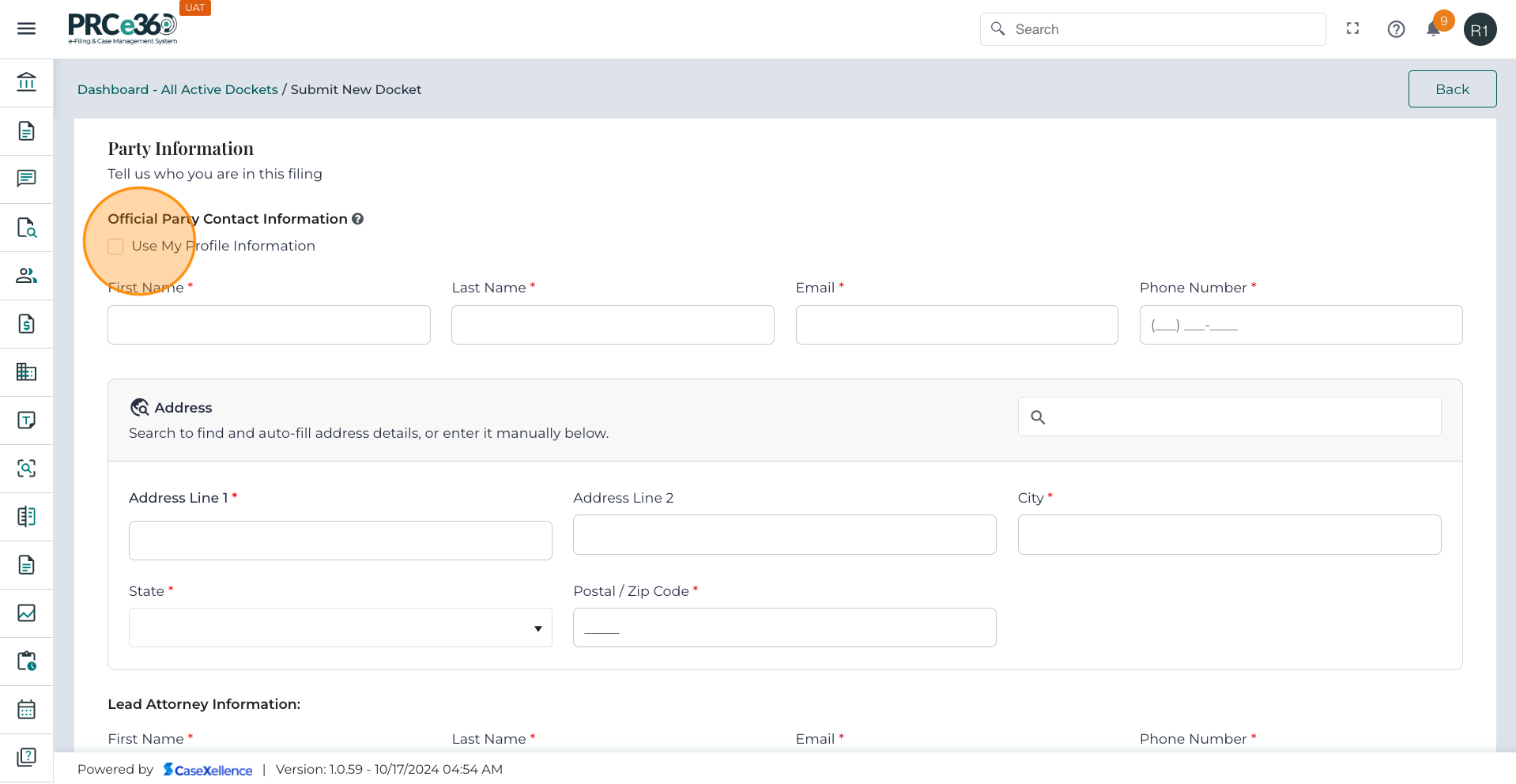The image size is (1516, 784).
Task: Open the calendar sidebar icon
Action: pos(26,710)
